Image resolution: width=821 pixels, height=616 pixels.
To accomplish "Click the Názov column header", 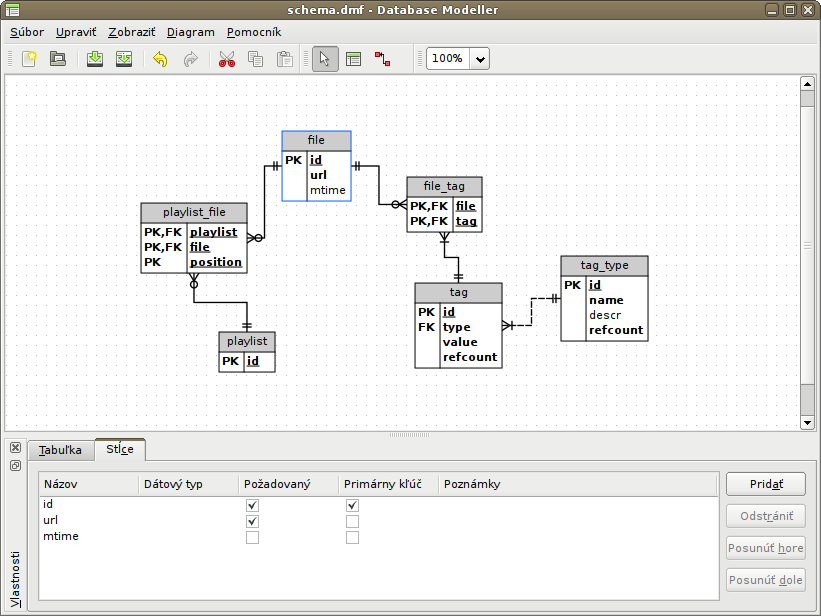I will 89,485.
